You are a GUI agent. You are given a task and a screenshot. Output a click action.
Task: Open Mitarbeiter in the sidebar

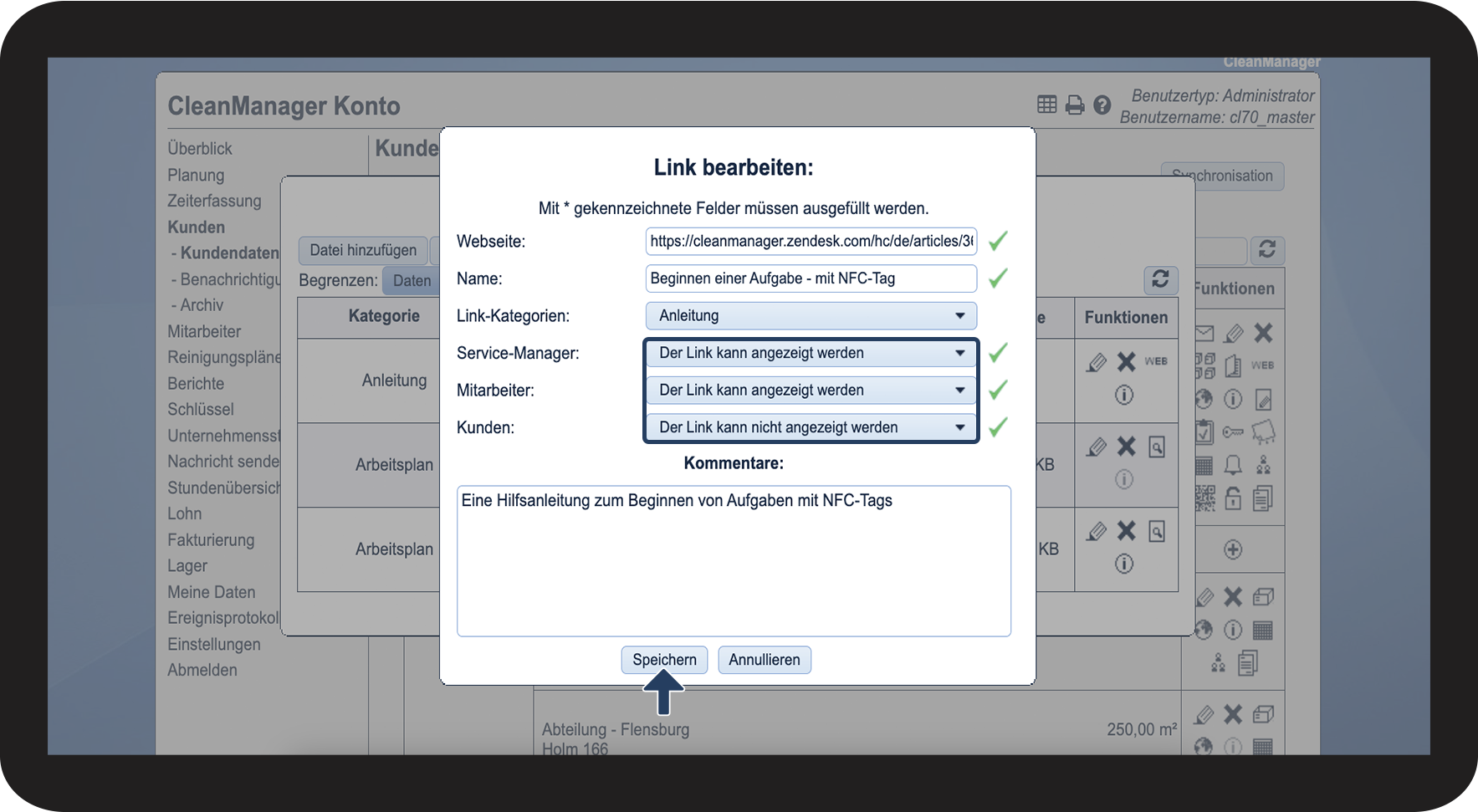pyautogui.click(x=204, y=331)
